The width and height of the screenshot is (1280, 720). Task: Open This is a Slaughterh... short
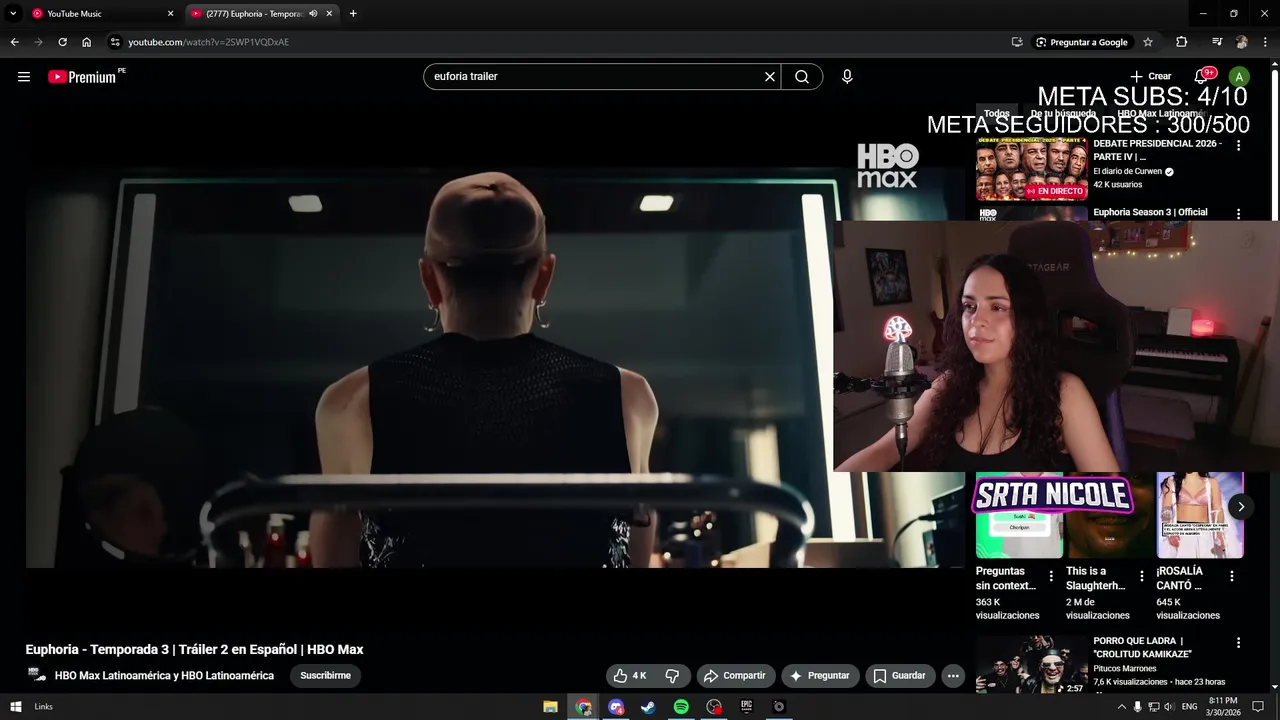tap(1110, 515)
